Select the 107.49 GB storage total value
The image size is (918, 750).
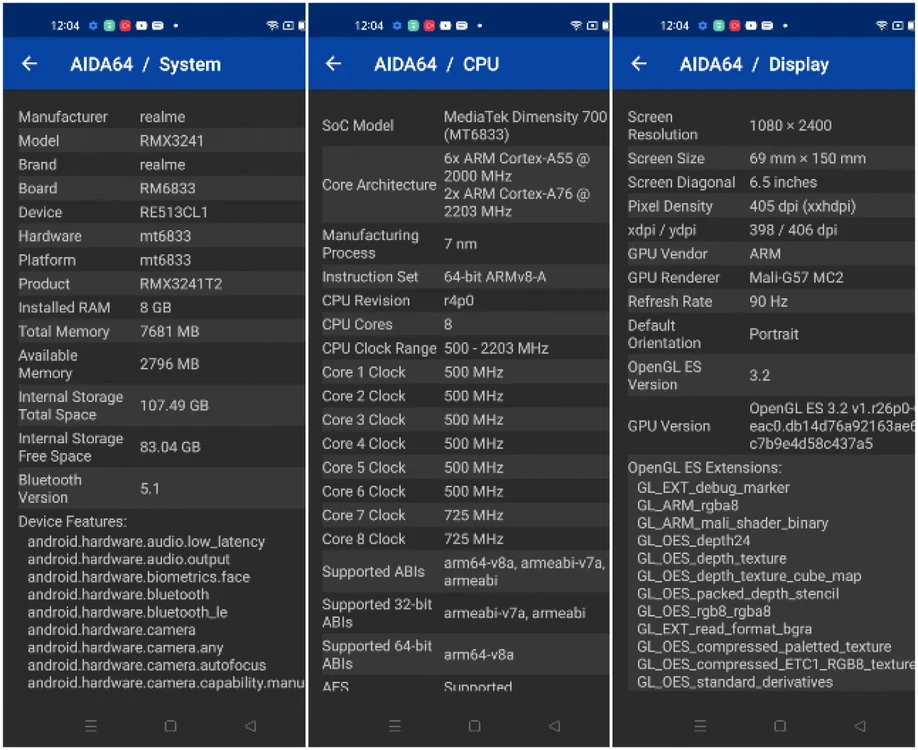tap(174, 405)
